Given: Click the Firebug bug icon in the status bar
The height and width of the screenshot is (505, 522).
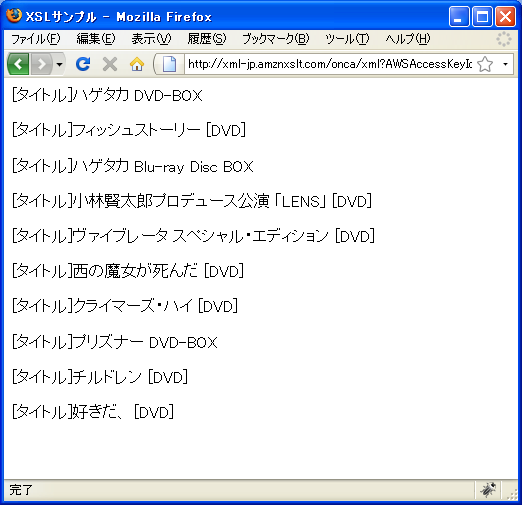Looking at the screenshot, I should click(x=488, y=490).
